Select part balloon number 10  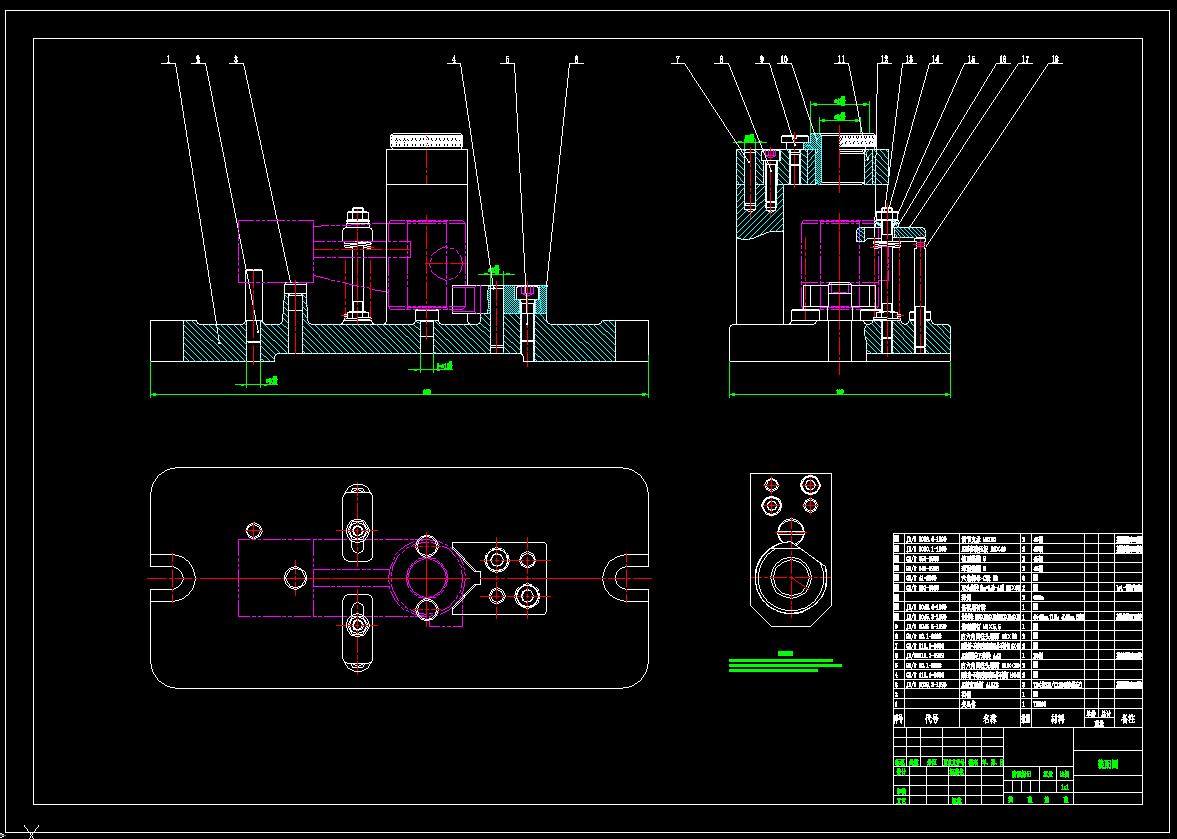click(784, 59)
